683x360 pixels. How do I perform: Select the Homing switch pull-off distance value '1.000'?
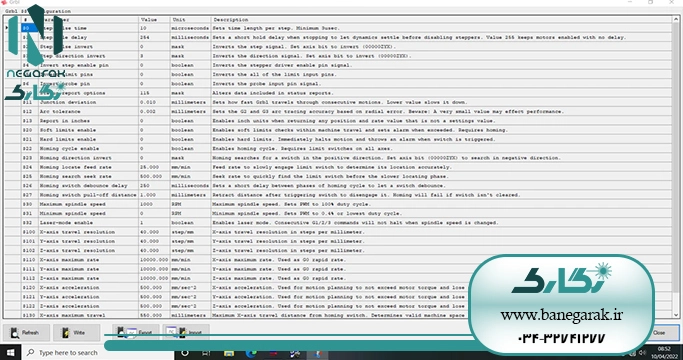(x=154, y=195)
